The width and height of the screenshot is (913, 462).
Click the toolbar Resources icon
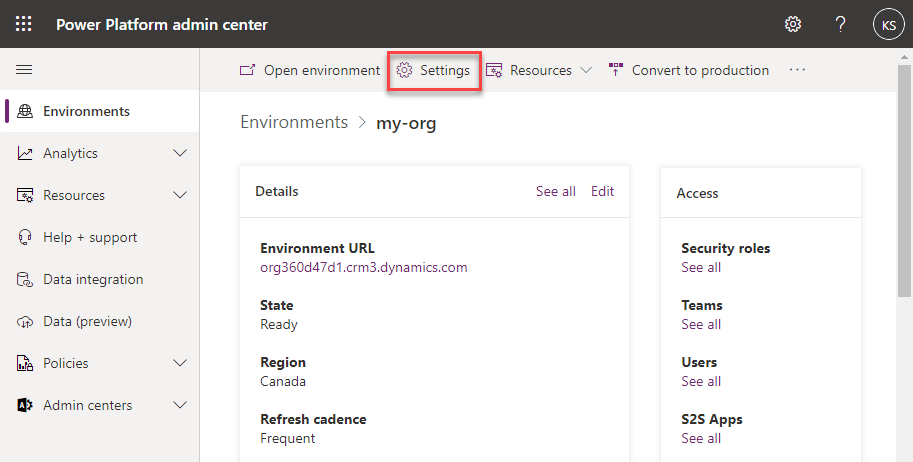pyautogui.click(x=494, y=70)
